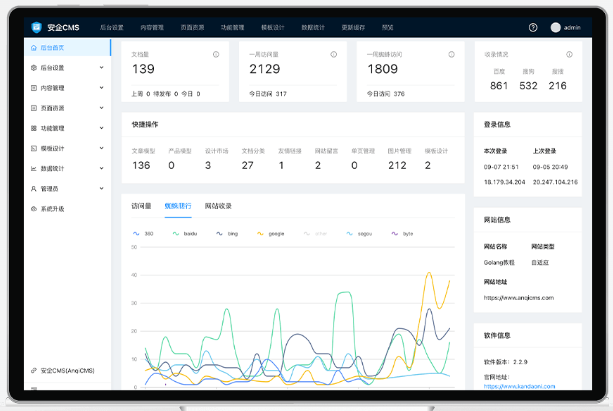Expand sidebar 模板设计 with its chevron

pyautogui.click(x=102, y=148)
